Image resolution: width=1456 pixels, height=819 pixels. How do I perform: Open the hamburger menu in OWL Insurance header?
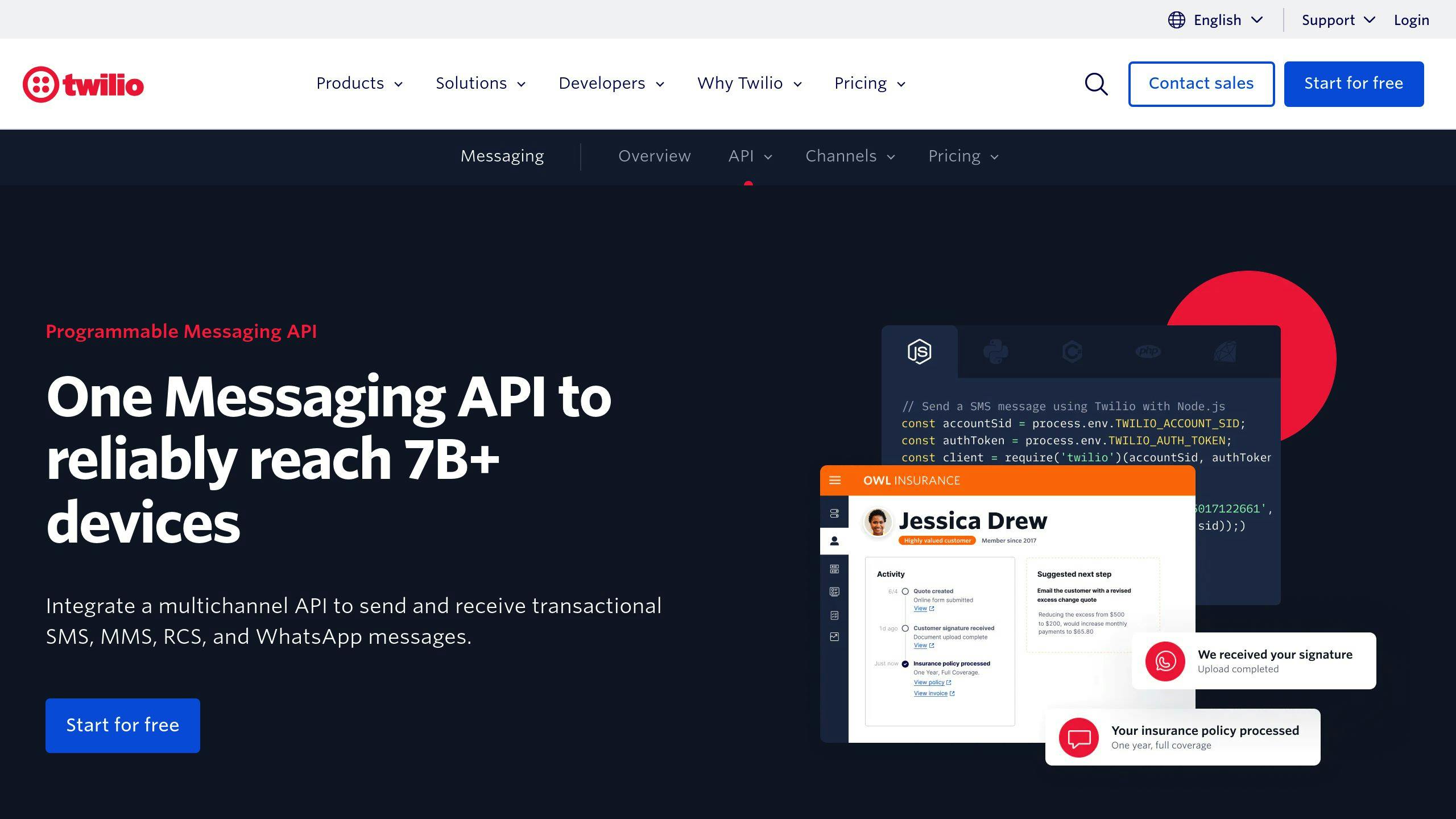835,480
